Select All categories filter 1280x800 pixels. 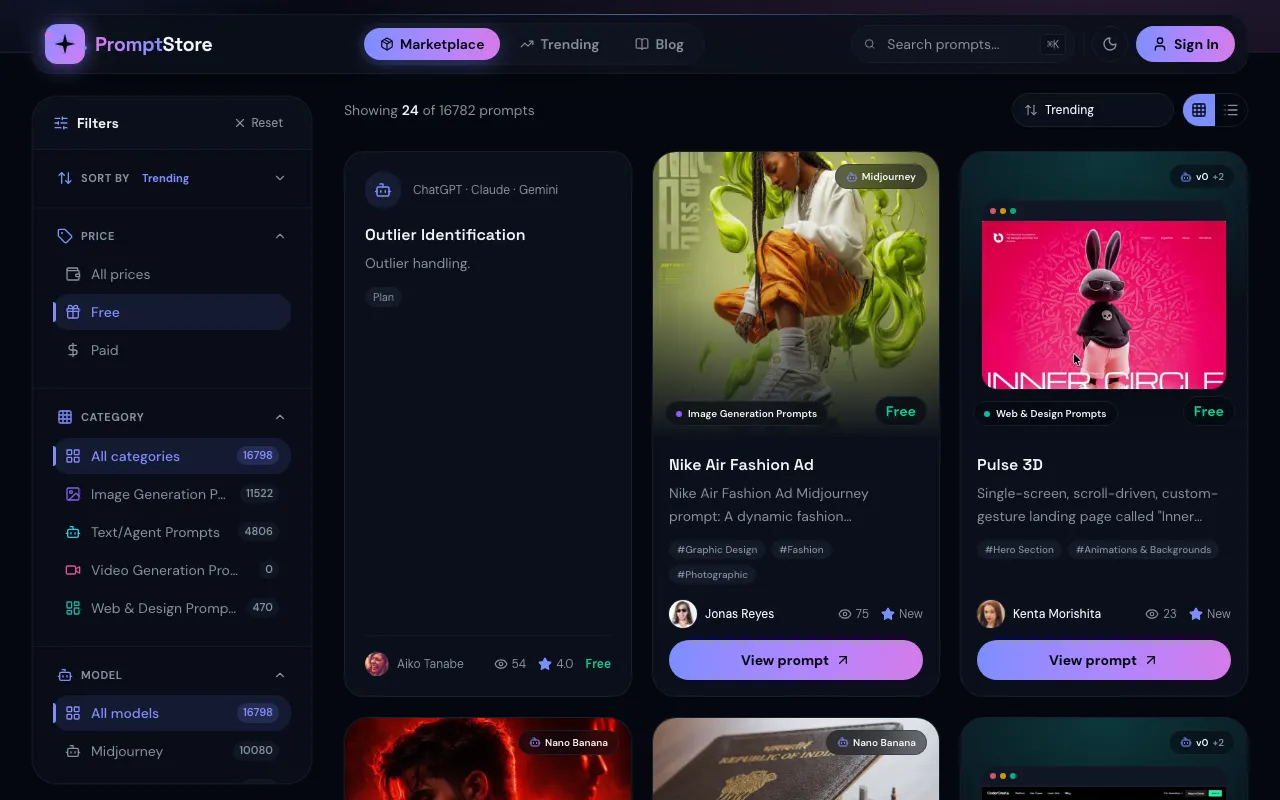(172, 456)
